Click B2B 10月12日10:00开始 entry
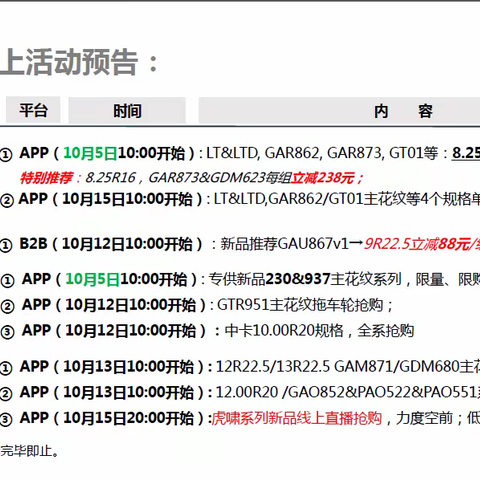Viewport: 480px width, 480px height. tap(111, 244)
